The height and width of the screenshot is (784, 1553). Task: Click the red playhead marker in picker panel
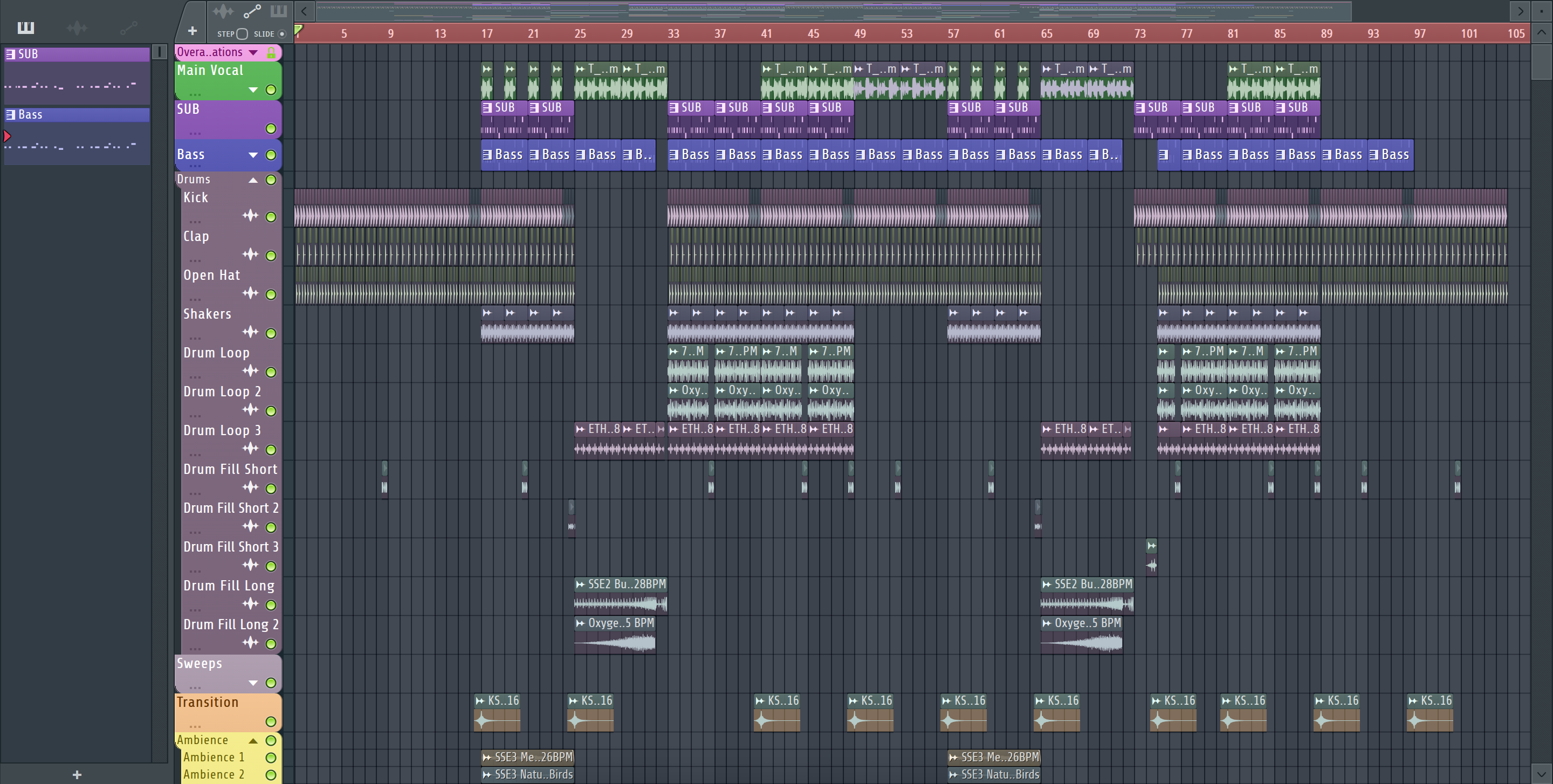tap(6, 135)
